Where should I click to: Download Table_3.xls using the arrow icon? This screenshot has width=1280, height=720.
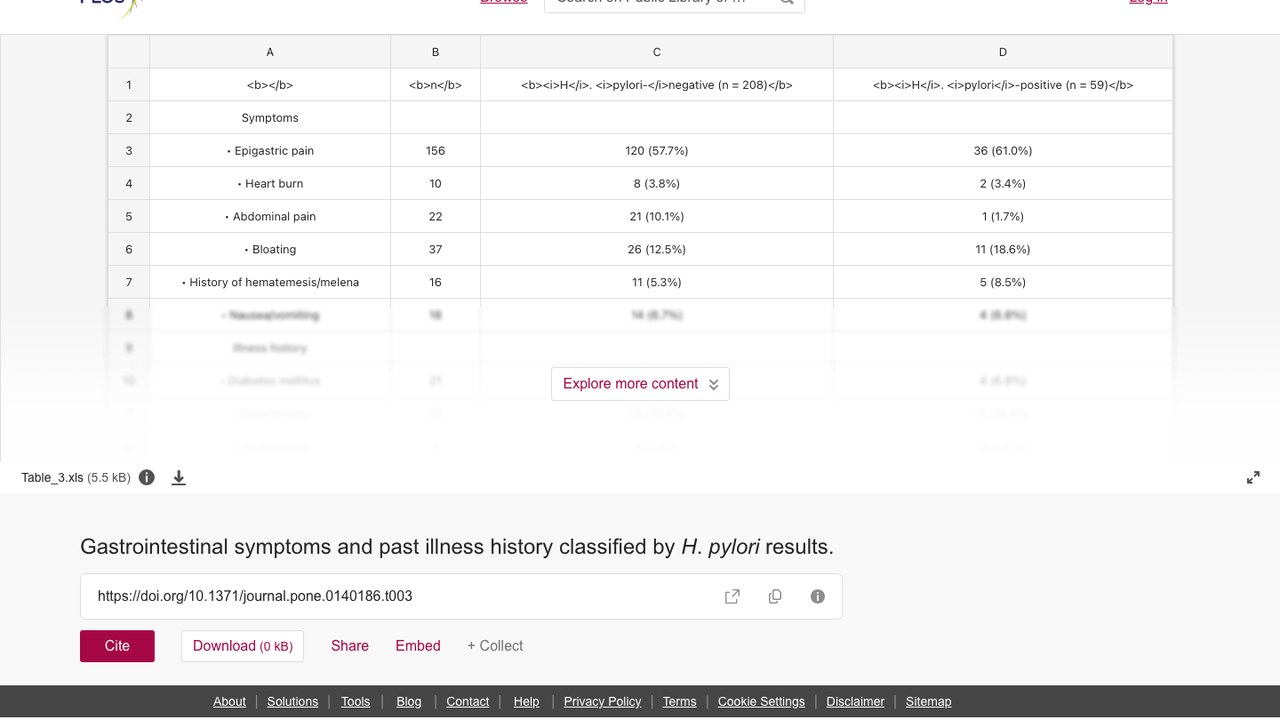coord(179,477)
